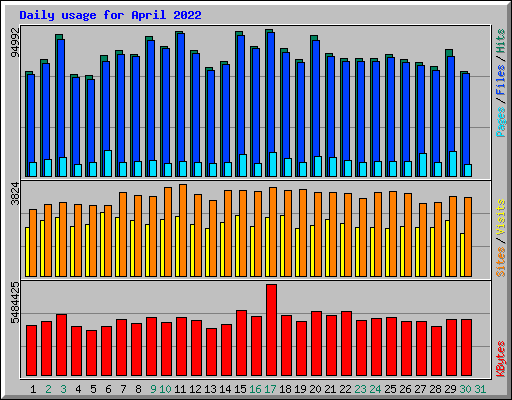
Task: Click day 19 on the x-axis
Action: tap(300, 389)
